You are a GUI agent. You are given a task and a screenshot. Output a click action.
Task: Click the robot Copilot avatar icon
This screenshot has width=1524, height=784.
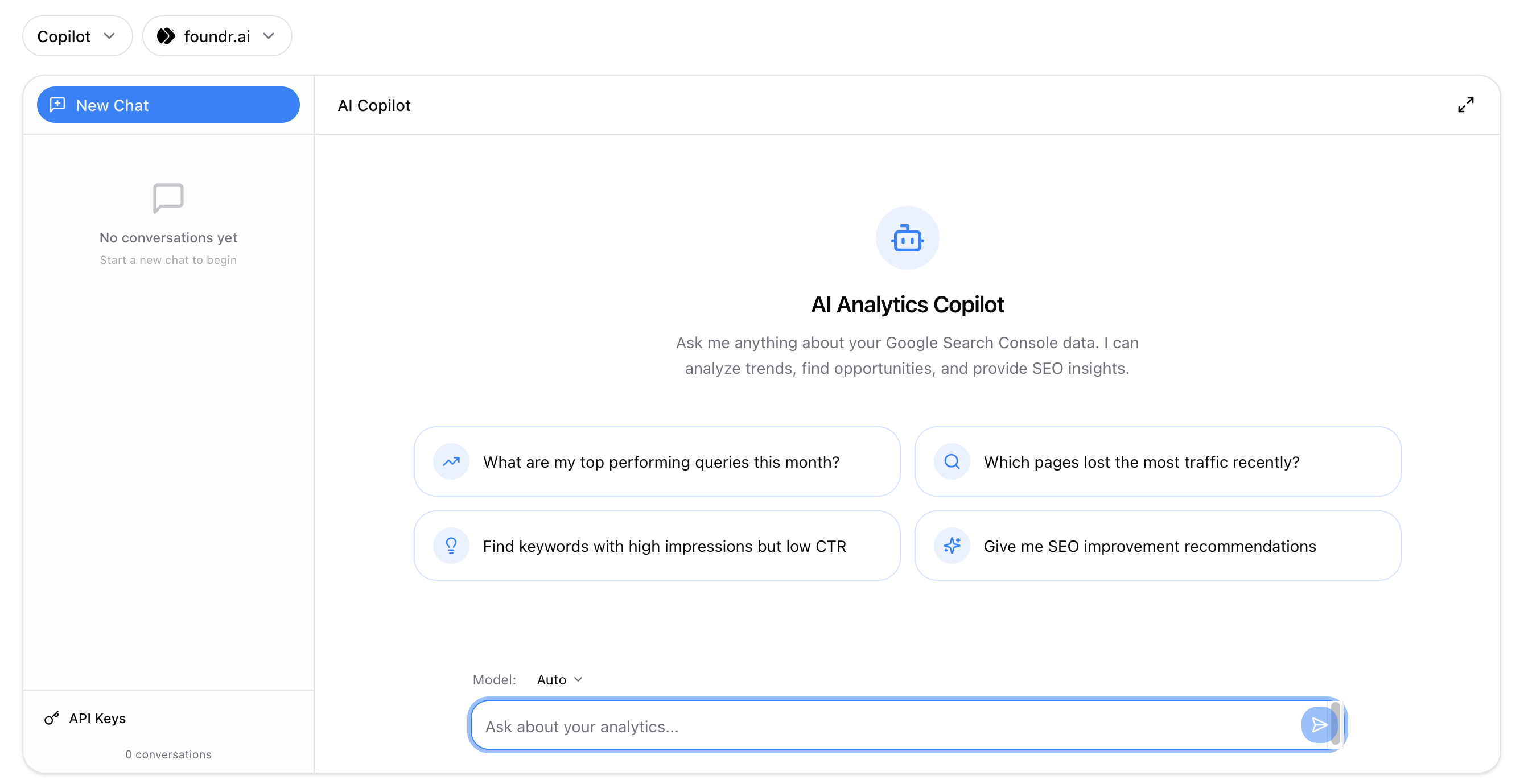(x=907, y=238)
